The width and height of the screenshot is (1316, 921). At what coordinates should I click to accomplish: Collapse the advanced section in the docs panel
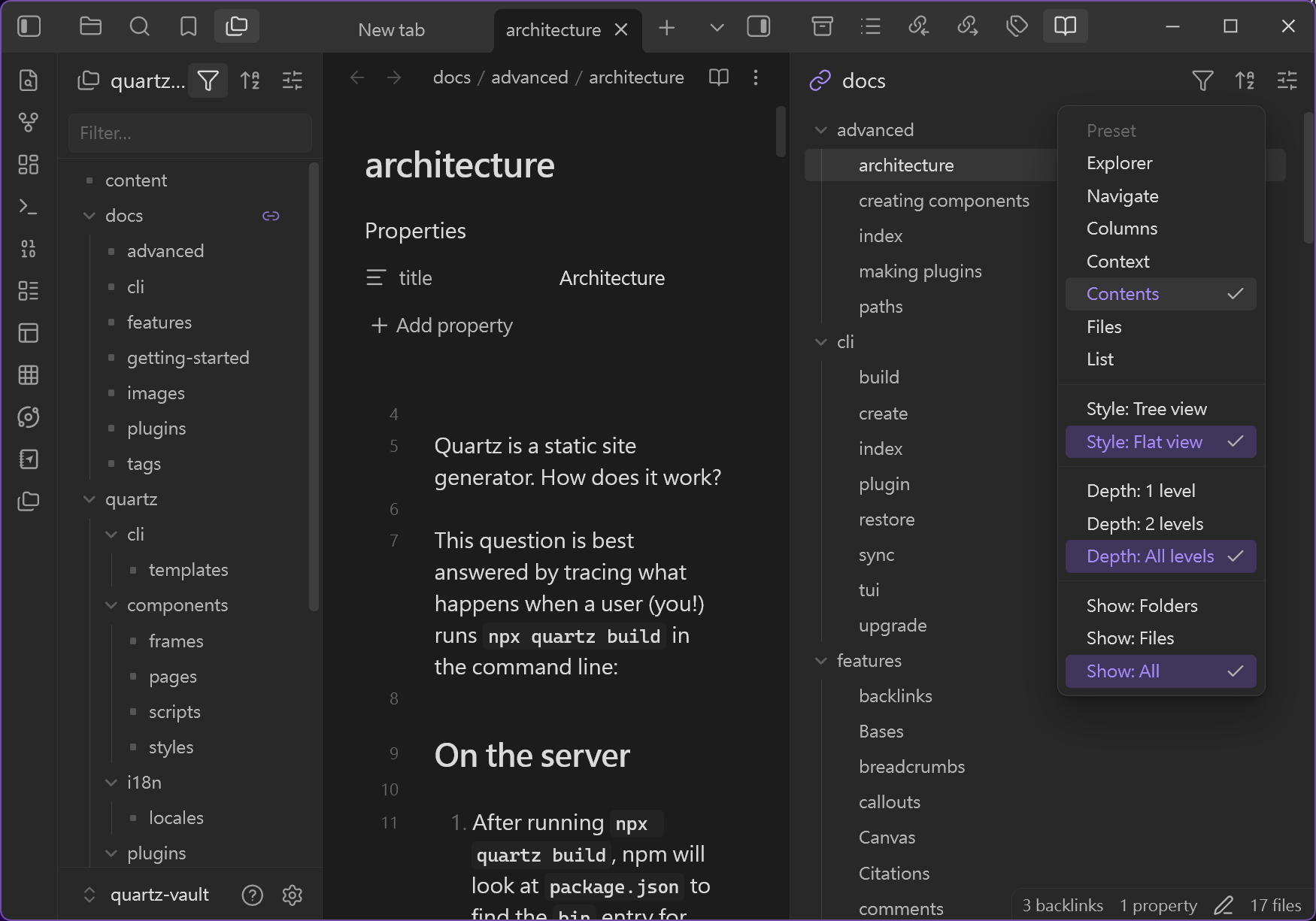[820, 130]
